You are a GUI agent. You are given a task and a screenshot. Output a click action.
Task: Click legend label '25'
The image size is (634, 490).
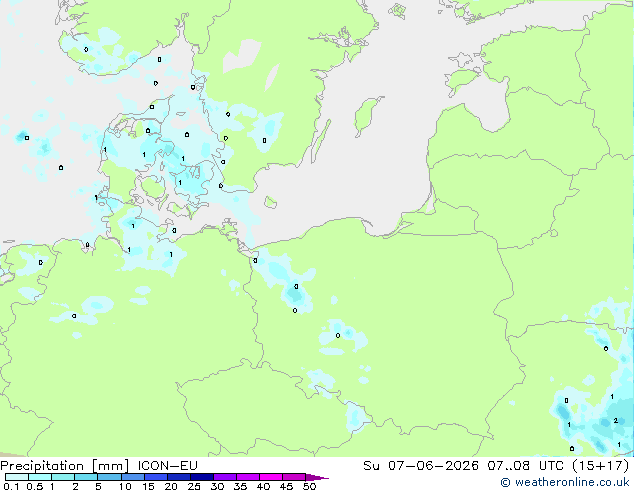tap(194, 486)
